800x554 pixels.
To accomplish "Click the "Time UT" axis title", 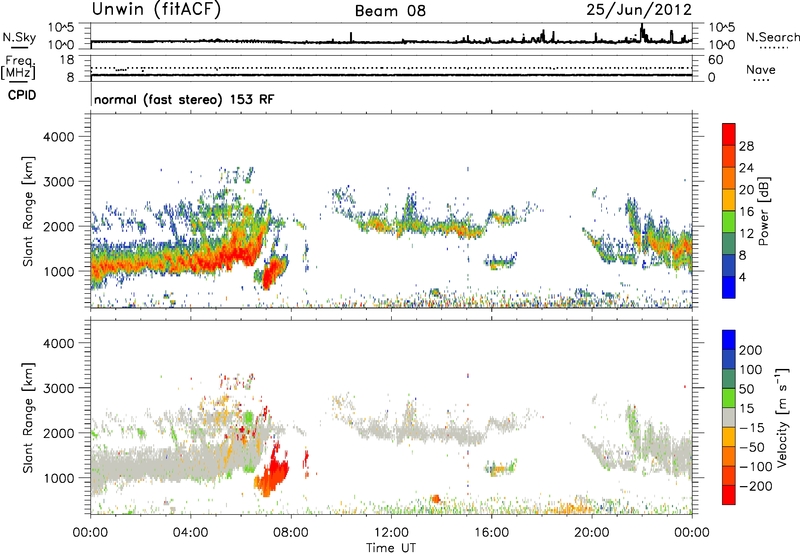I will 391,548.
